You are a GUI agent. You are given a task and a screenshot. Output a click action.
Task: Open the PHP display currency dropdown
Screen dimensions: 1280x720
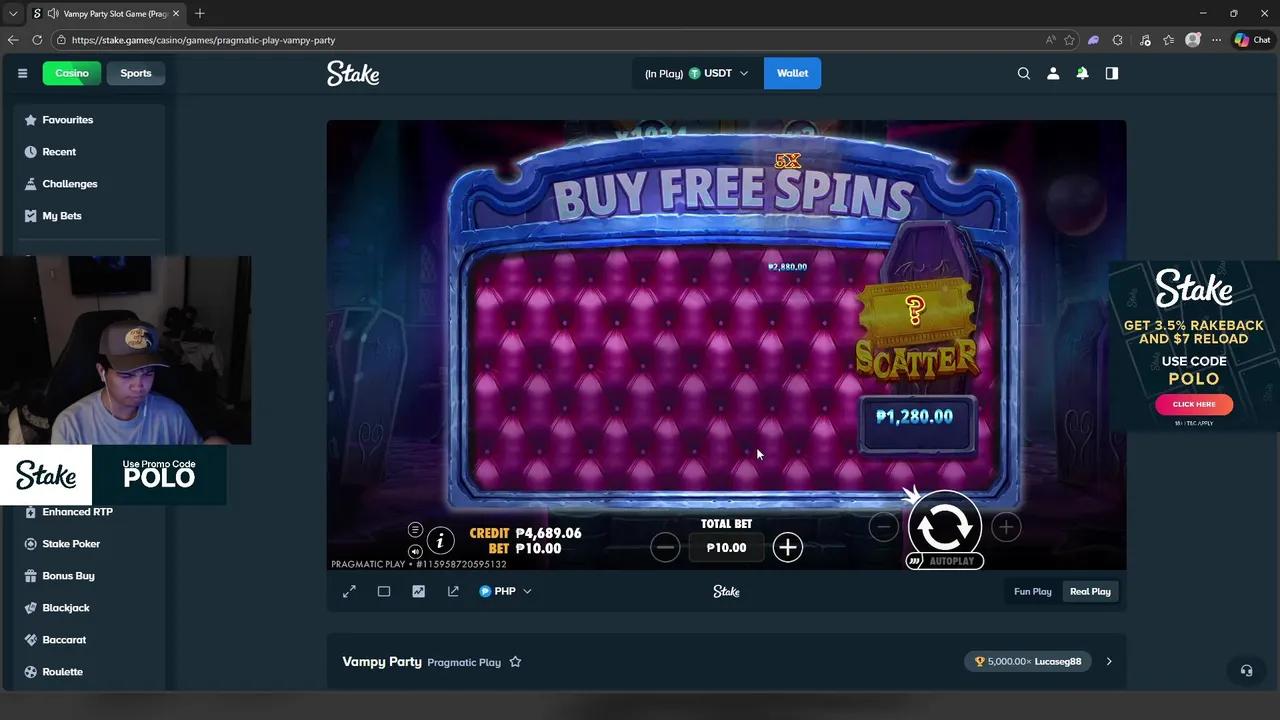tap(505, 591)
